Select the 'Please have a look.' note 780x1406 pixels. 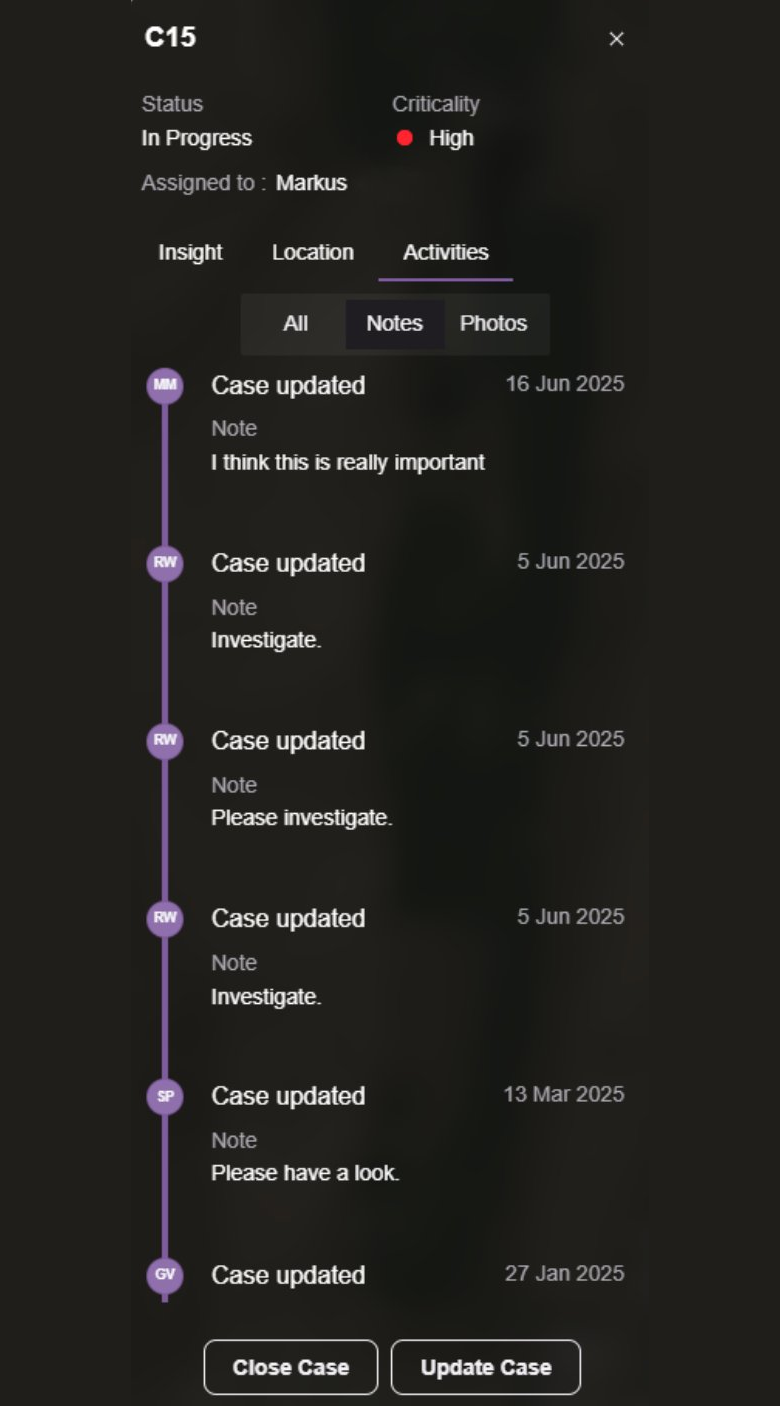coord(305,1172)
